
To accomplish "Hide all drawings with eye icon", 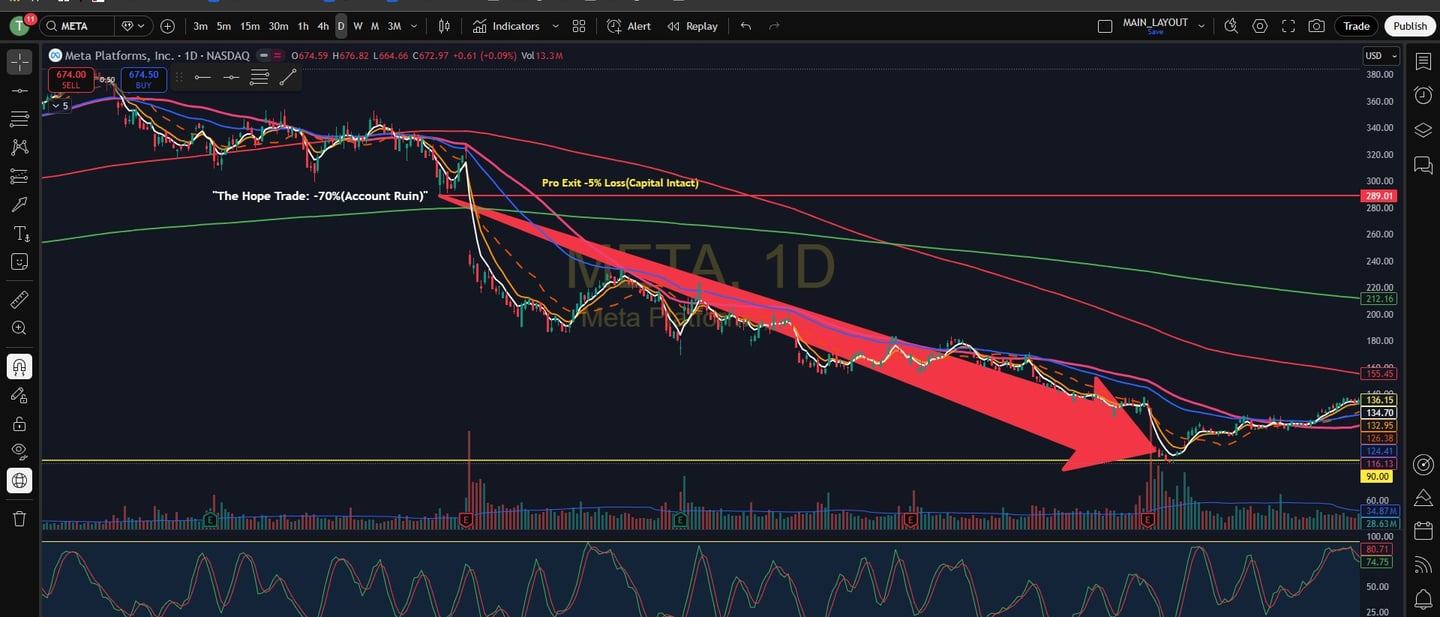I will pyautogui.click(x=19, y=451).
